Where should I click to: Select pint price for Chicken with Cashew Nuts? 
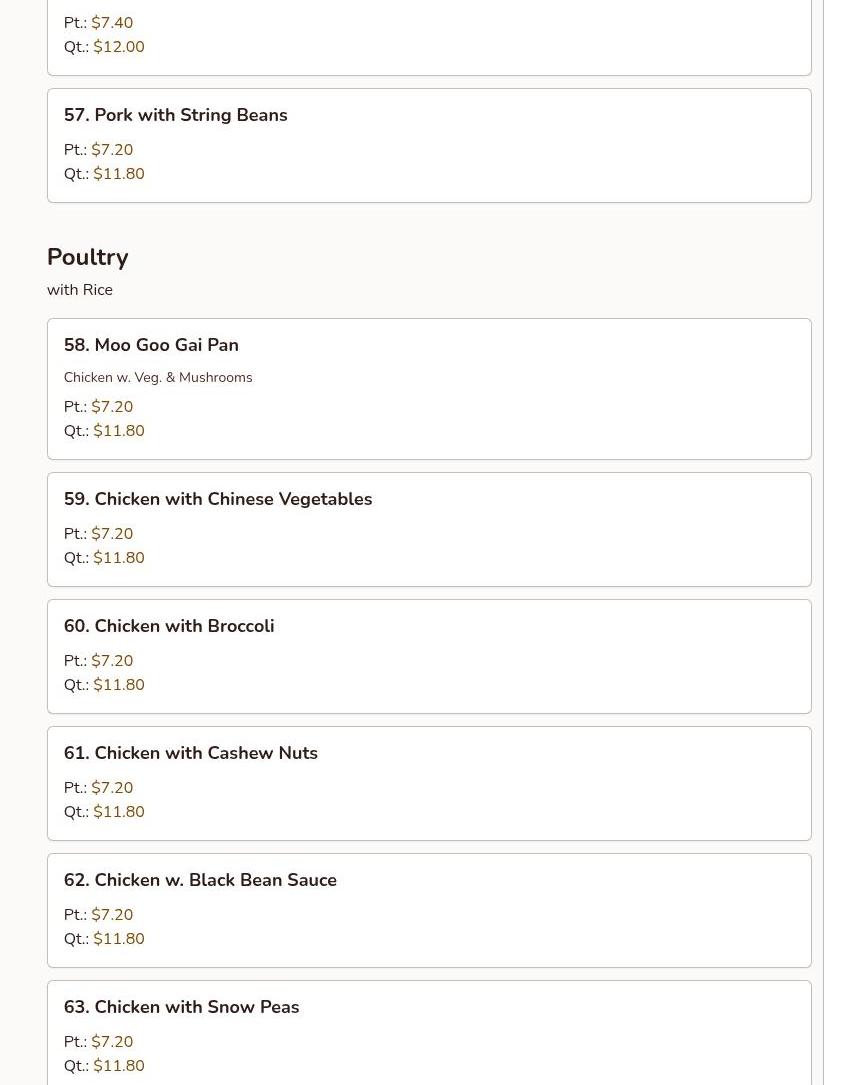click(112, 788)
